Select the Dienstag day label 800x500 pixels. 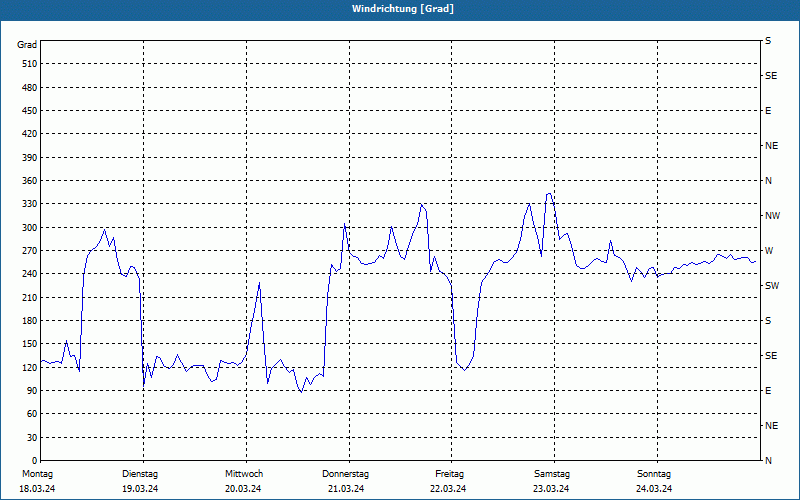[x=140, y=474]
